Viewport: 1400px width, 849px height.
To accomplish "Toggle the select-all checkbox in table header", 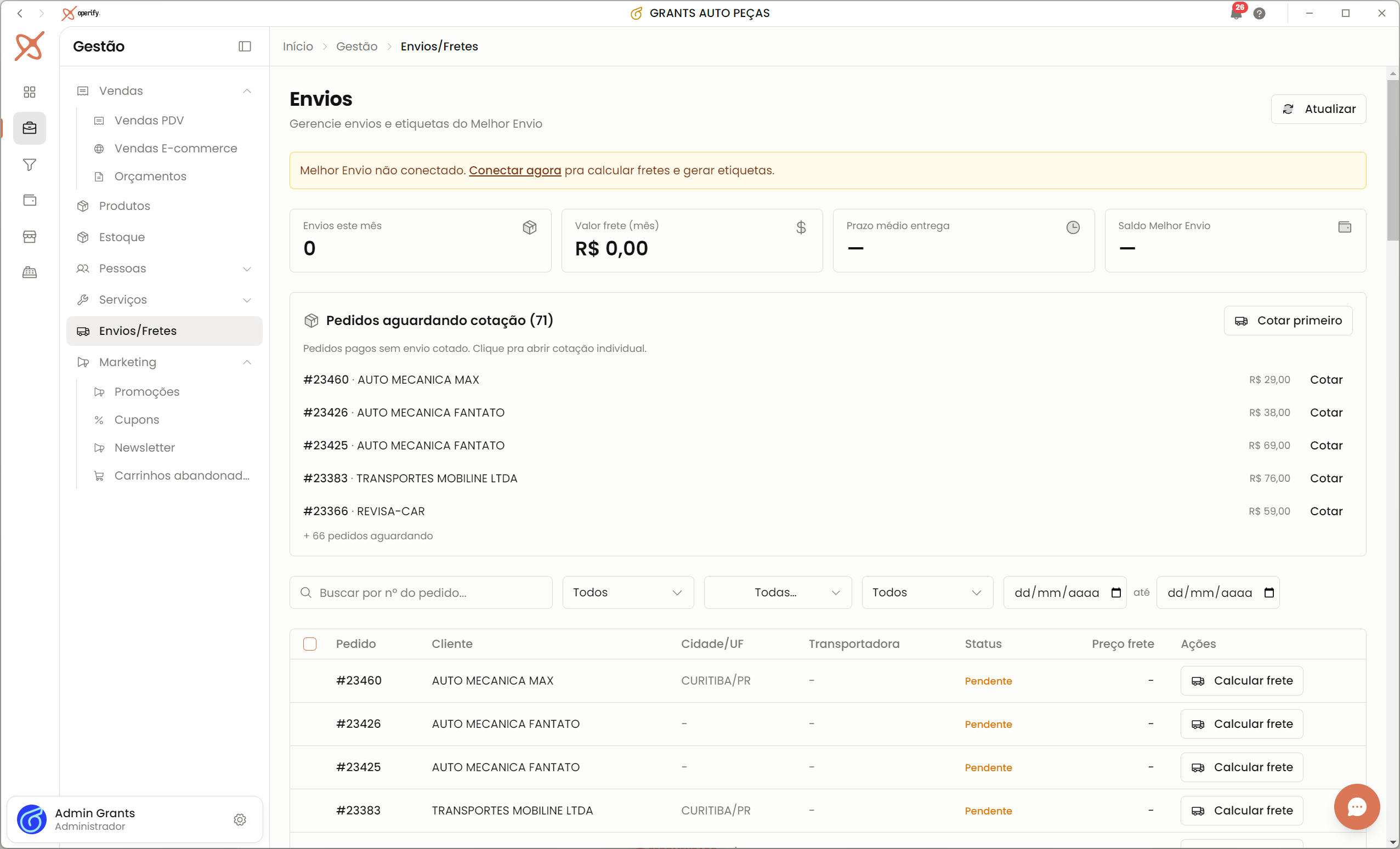I will (310, 644).
